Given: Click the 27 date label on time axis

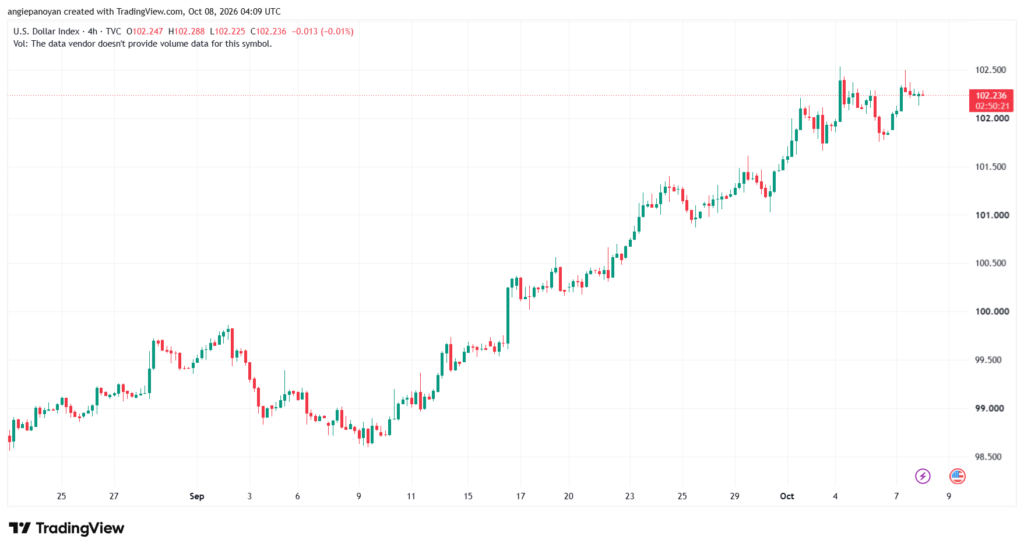Looking at the screenshot, I should coord(114,496).
